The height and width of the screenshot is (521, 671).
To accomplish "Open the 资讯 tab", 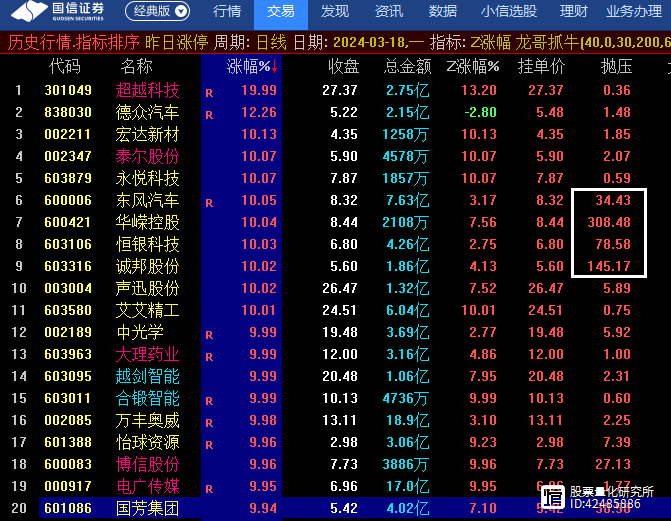I will (x=389, y=12).
